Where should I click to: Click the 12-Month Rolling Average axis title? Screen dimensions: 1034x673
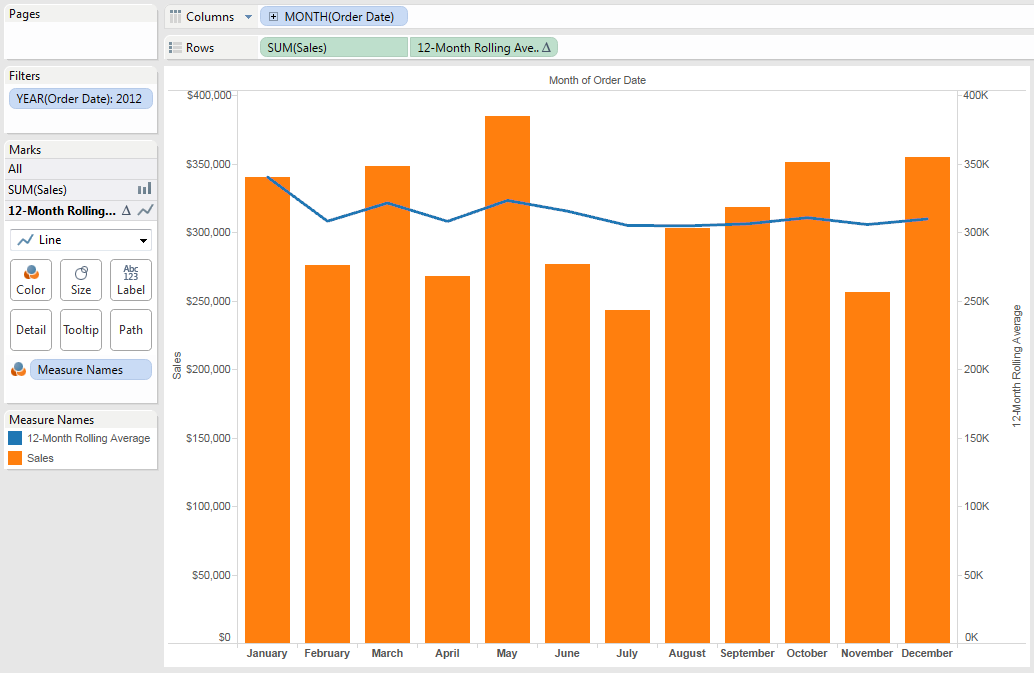pyautogui.click(x=1016, y=366)
